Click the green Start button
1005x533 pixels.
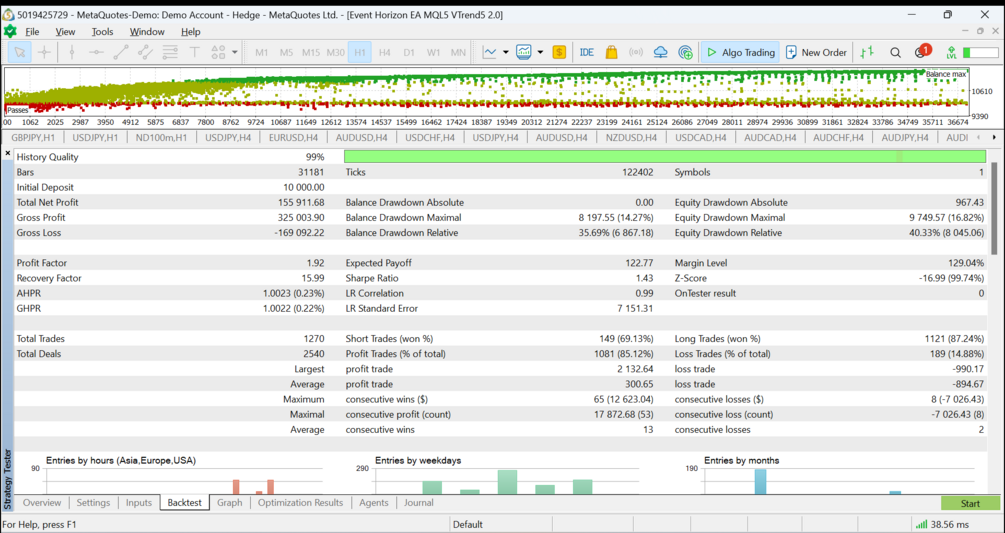(970, 504)
